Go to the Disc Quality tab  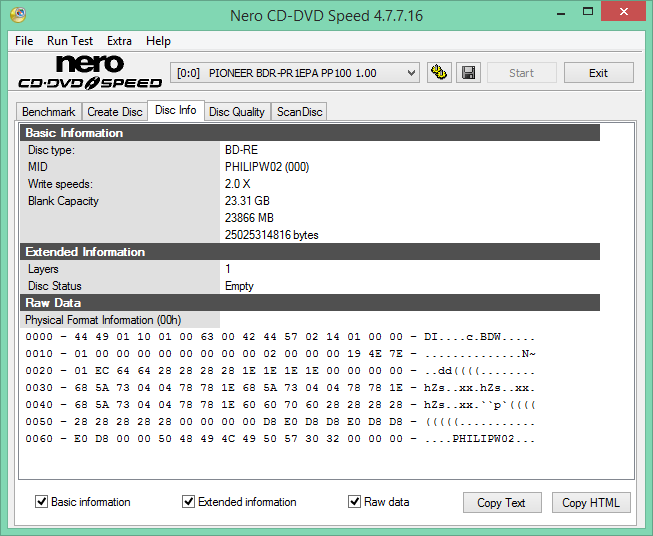[x=237, y=112]
